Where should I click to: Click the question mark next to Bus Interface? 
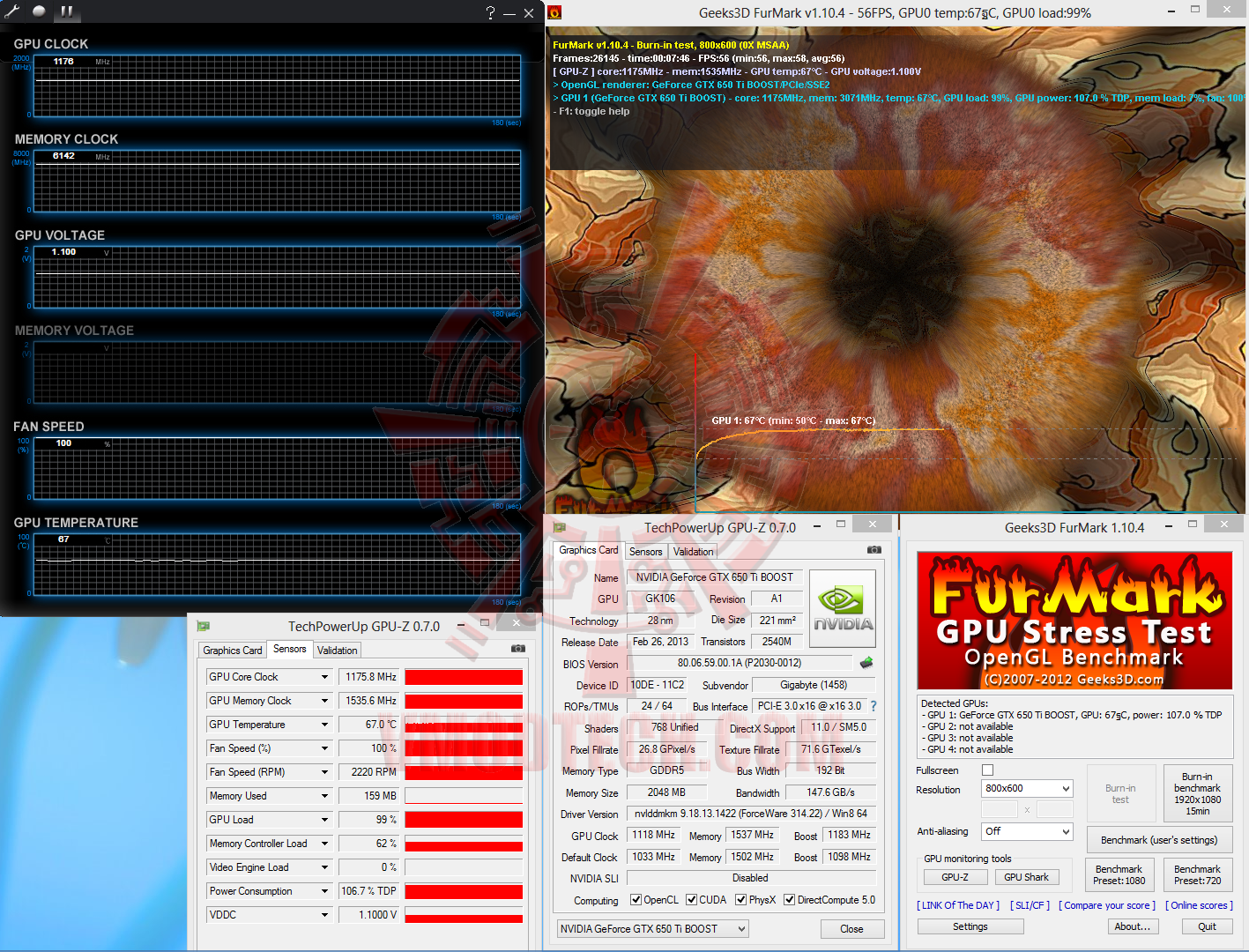click(874, 706)
